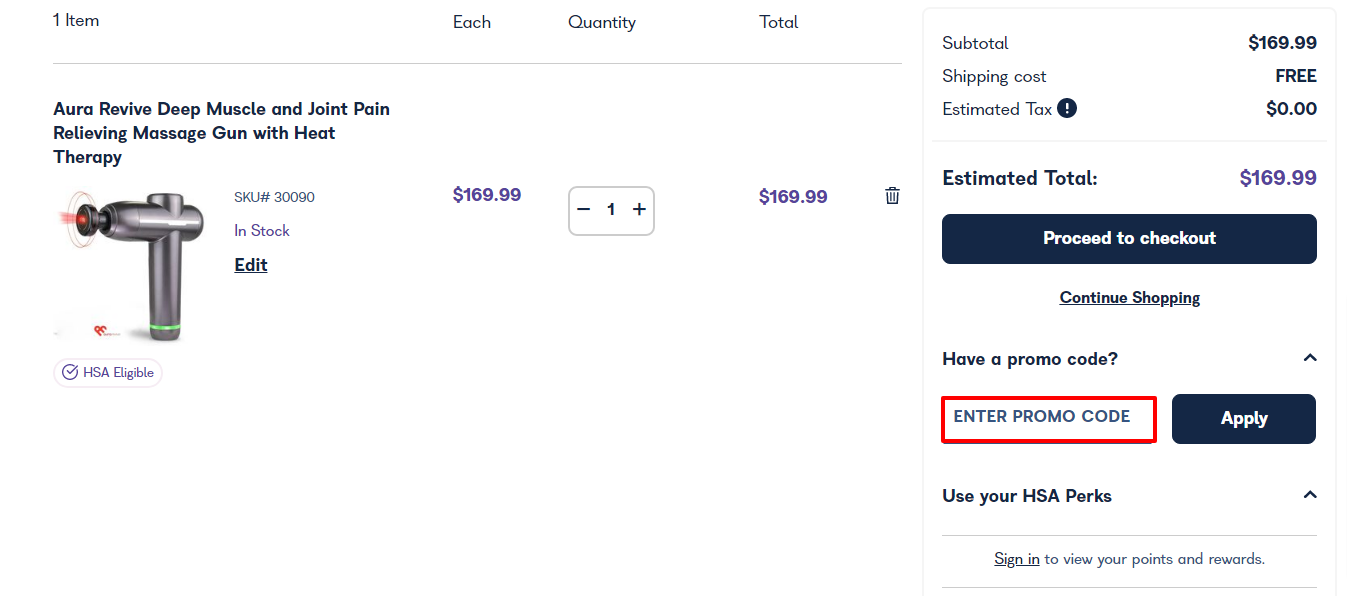The height and width of the screenshot is (596, 1347).
Task: Click the In Stock status label
Action: pos(262,231)
